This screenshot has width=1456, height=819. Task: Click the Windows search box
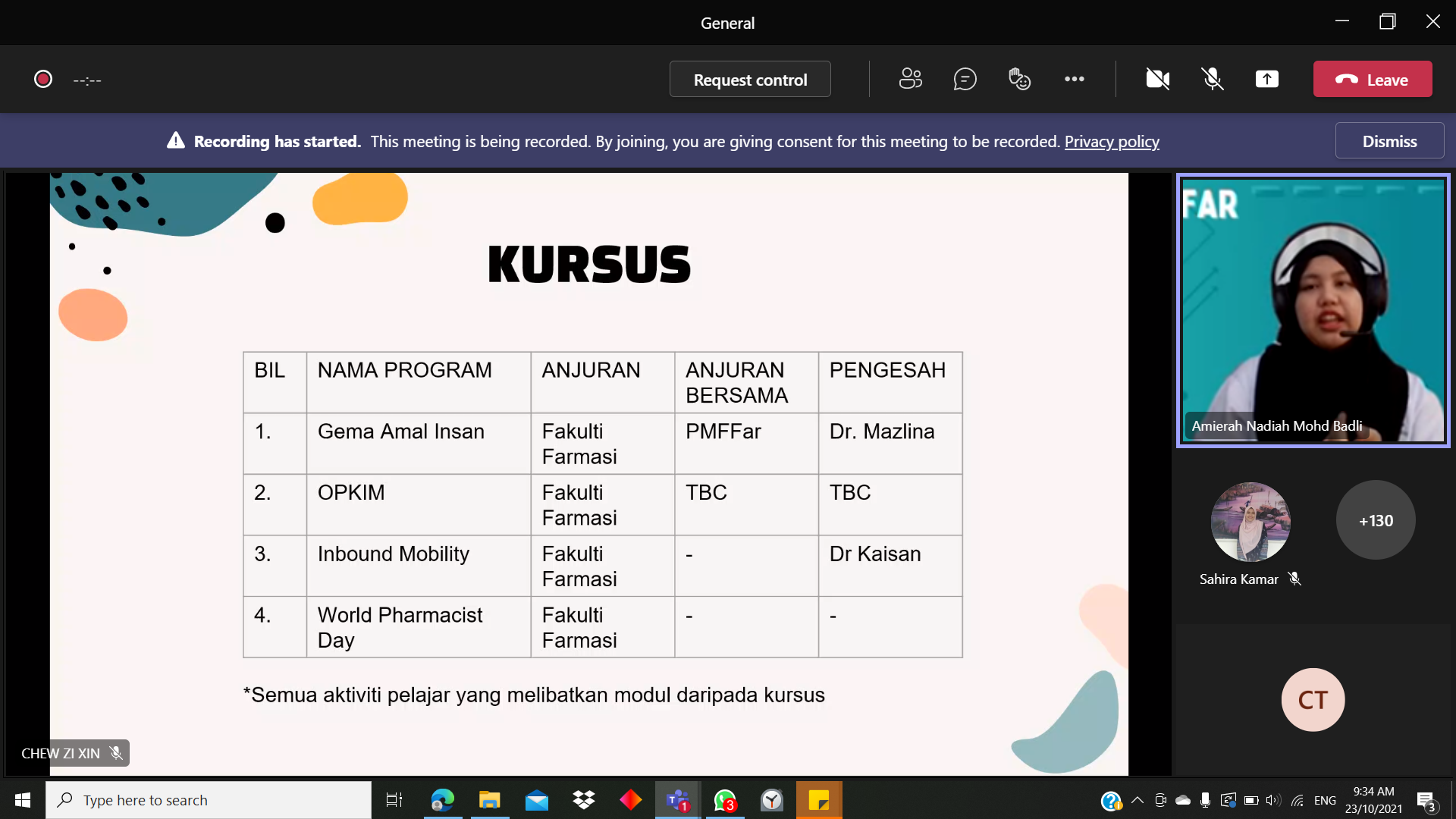tap(209, 800)
